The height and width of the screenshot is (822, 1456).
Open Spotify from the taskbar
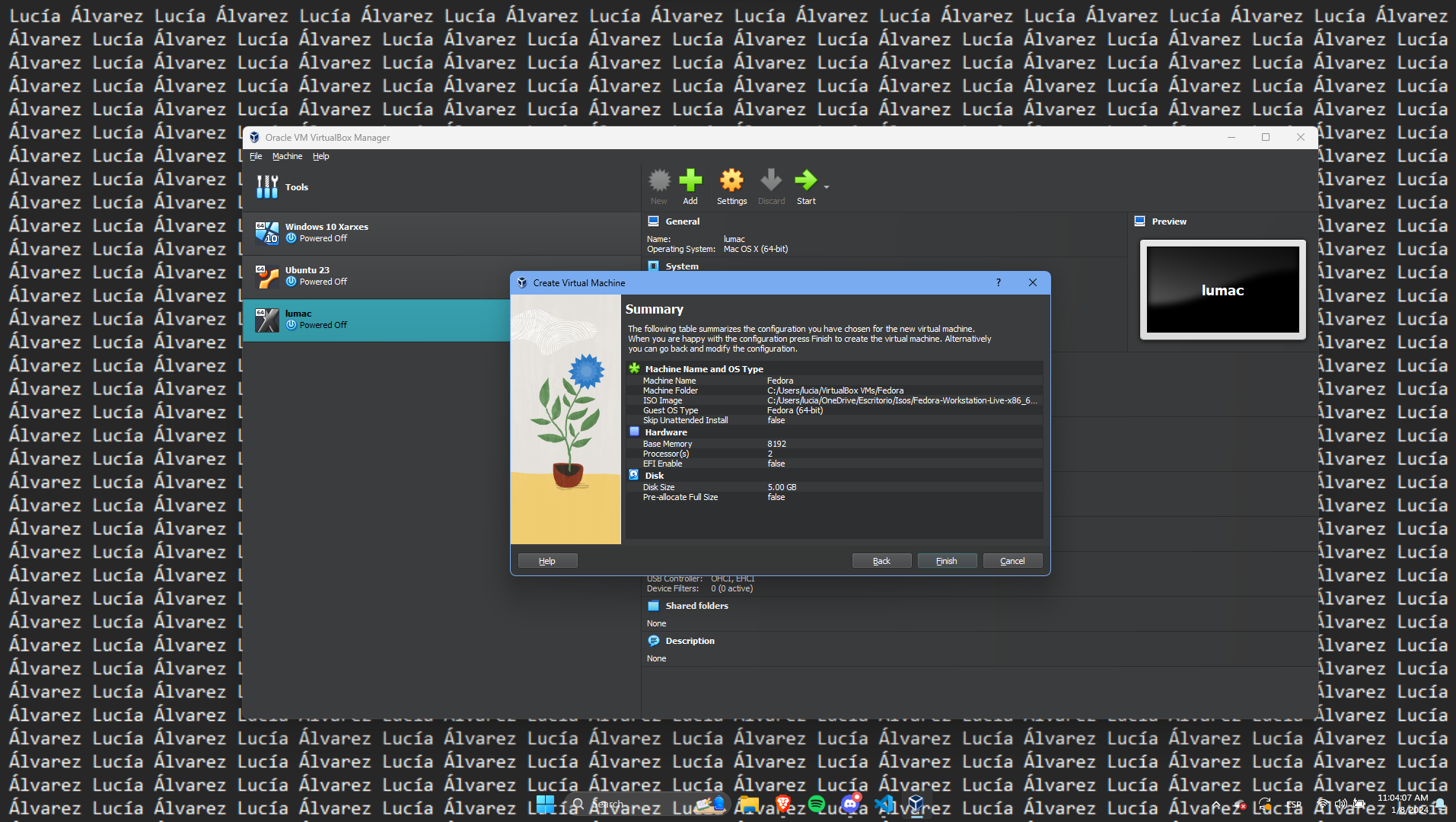[x=817, y=804]
